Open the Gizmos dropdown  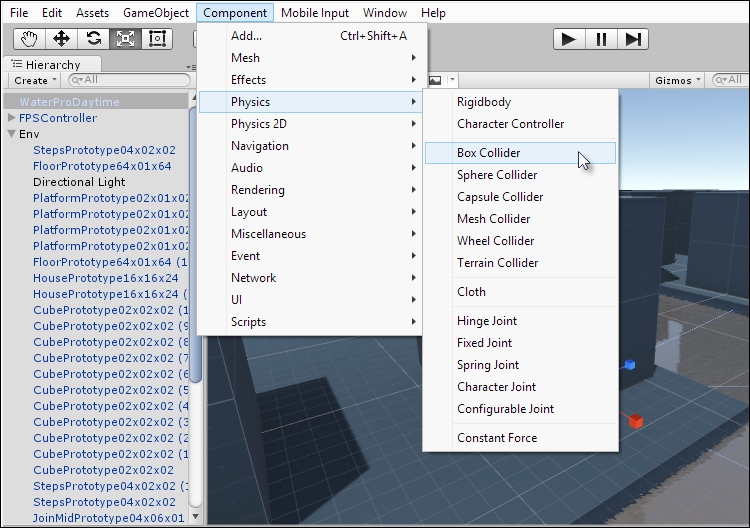point(677,80)
